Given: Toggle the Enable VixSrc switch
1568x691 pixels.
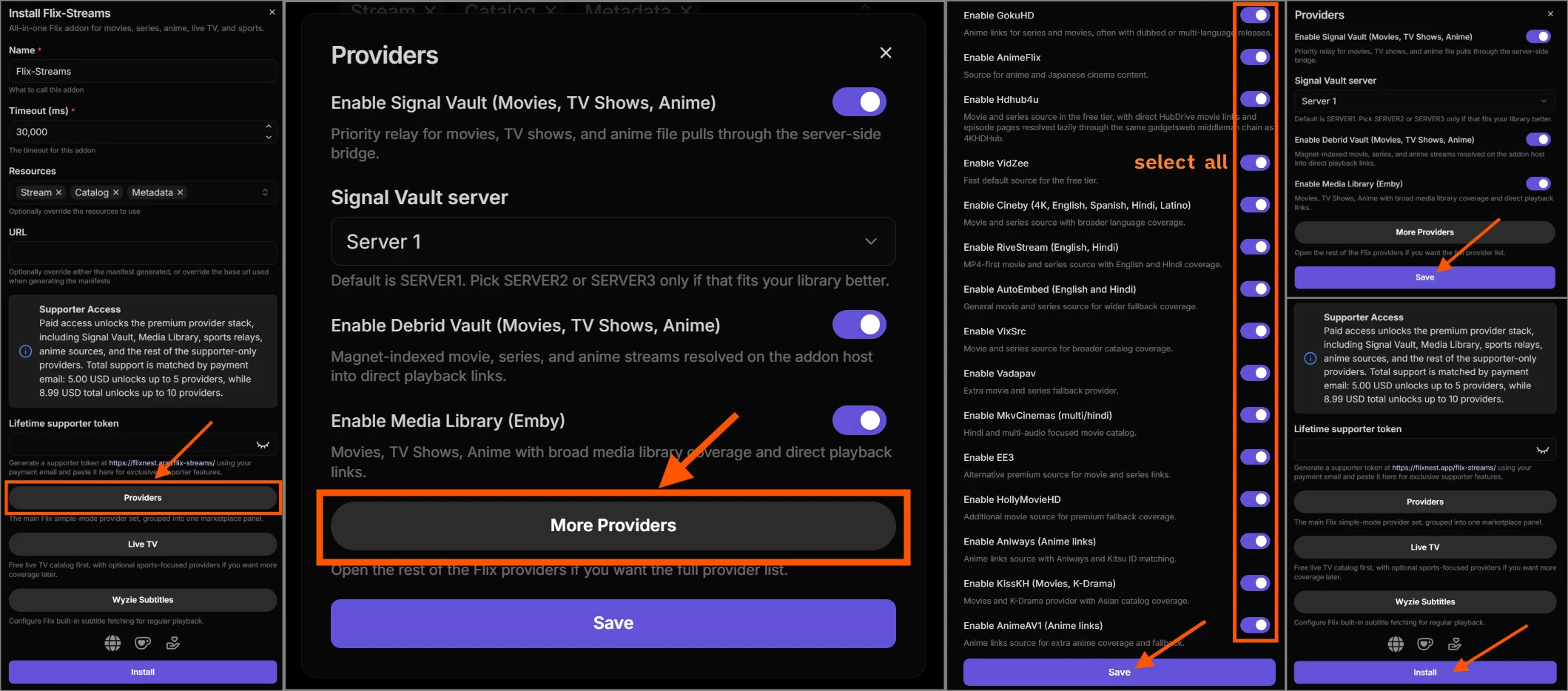Looking at the screenshot, I should (1255, 331).
